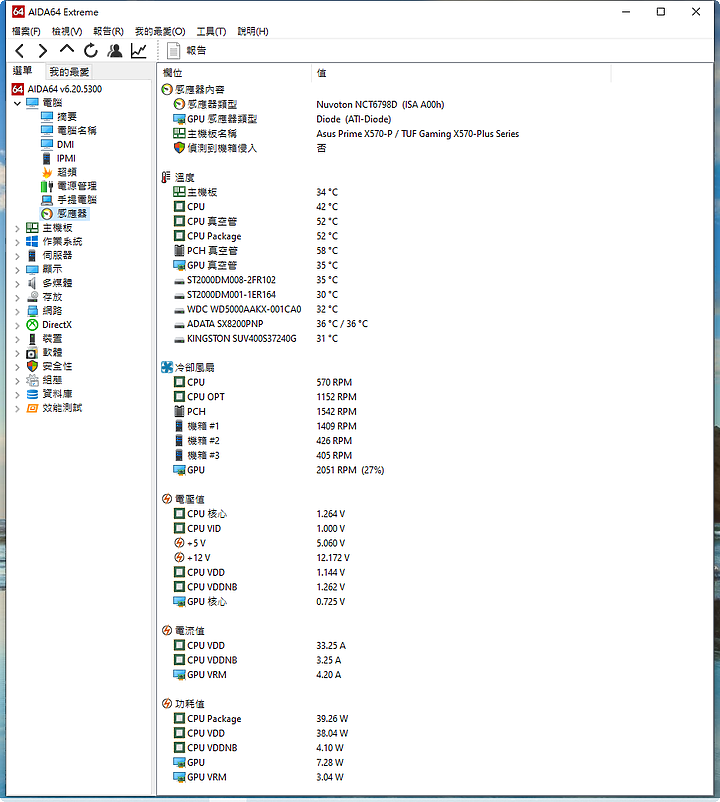Screen dimensions: 720x802
Task: Expand the 伺服器 tree node
Action: coord(17,256)
